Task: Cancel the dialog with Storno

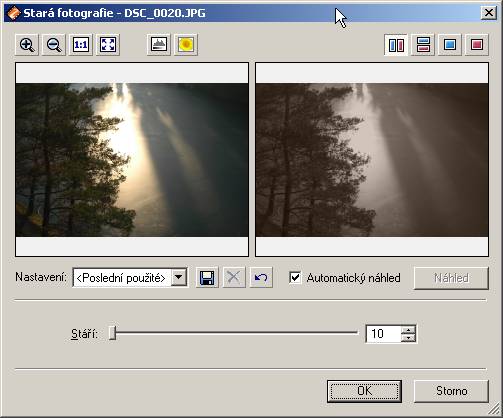Action: [x=451, y=391]
